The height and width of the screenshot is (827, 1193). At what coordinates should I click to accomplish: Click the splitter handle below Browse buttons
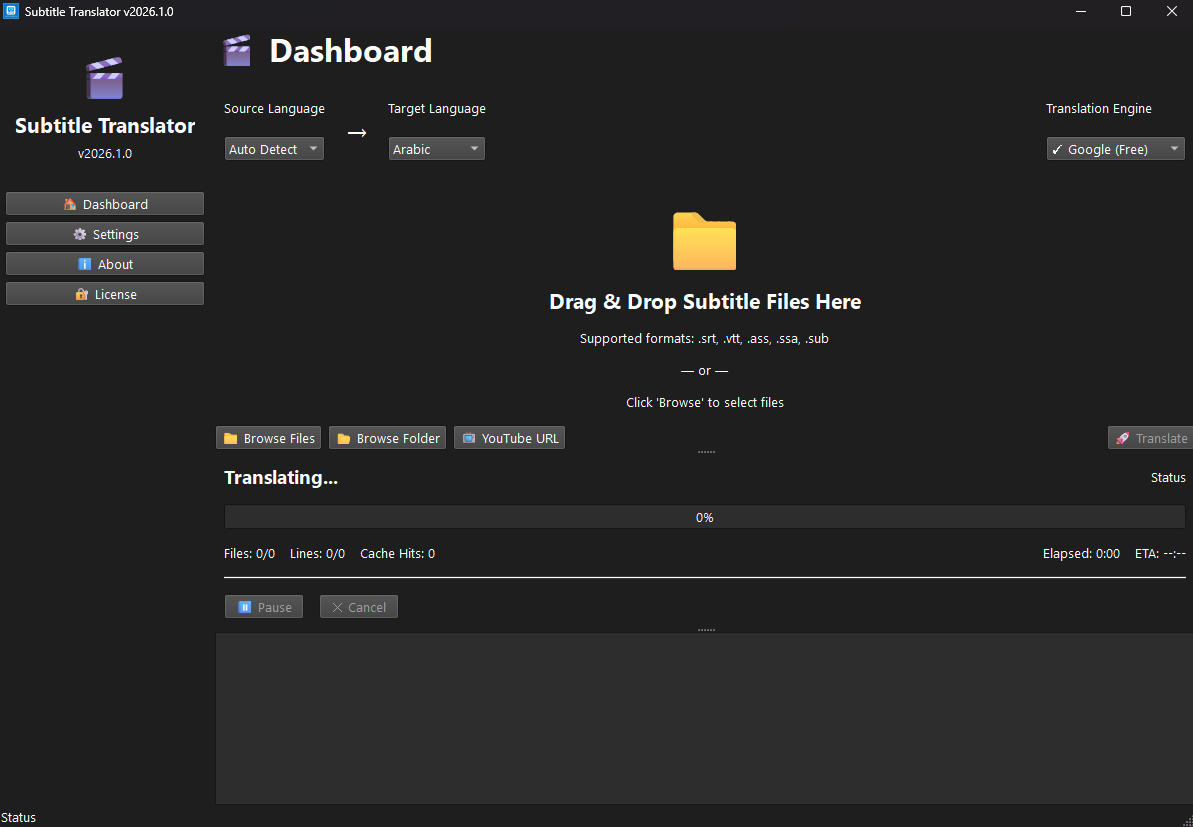pos(706,452)
